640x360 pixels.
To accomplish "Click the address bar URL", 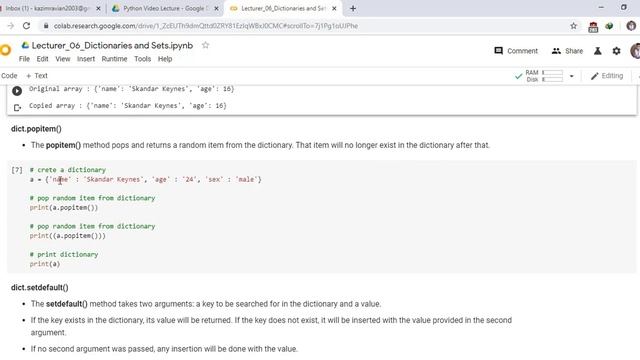I will pos(206,26).
